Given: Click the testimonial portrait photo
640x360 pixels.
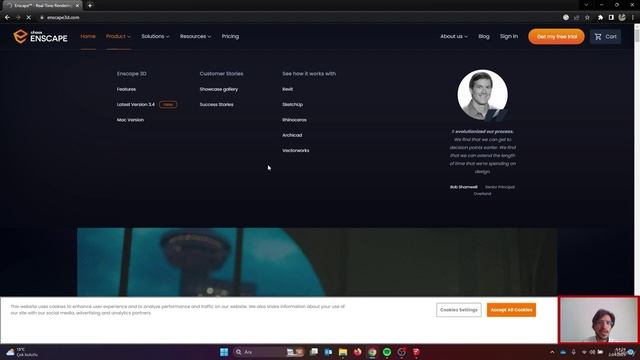Looking at the screenshot, I should (x=482, y=95).
